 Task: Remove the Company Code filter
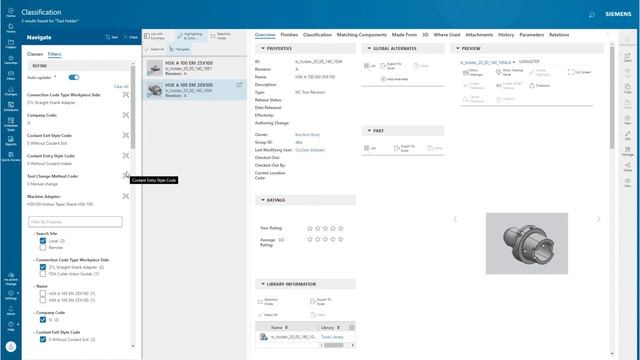pos(126,115)
